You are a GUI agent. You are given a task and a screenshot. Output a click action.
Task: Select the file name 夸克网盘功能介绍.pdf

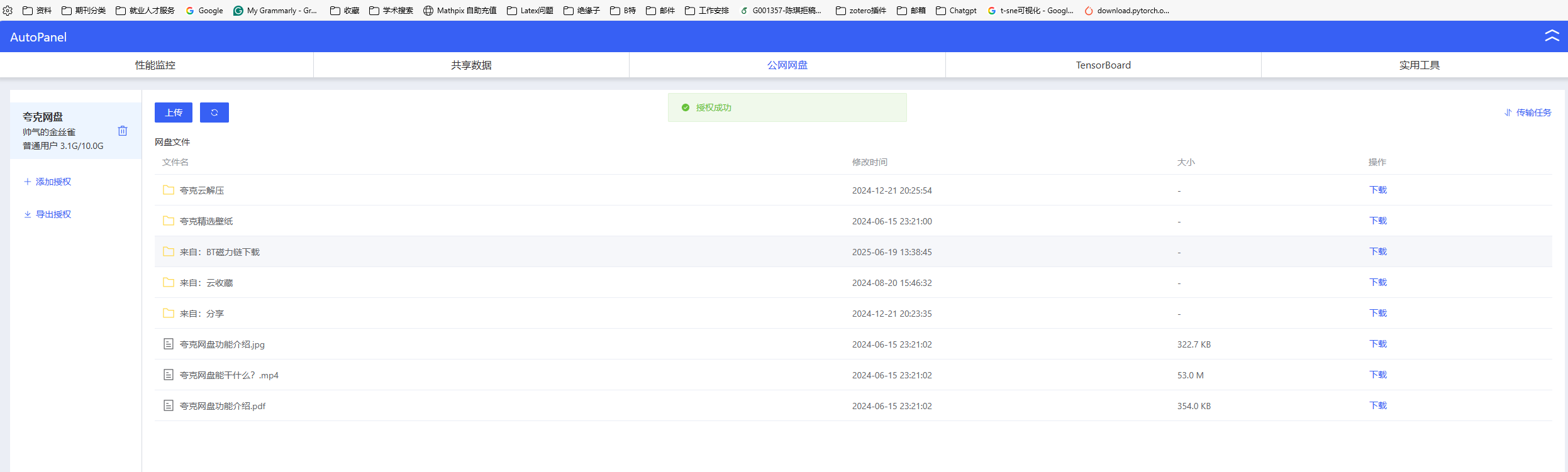click(223, 406)
